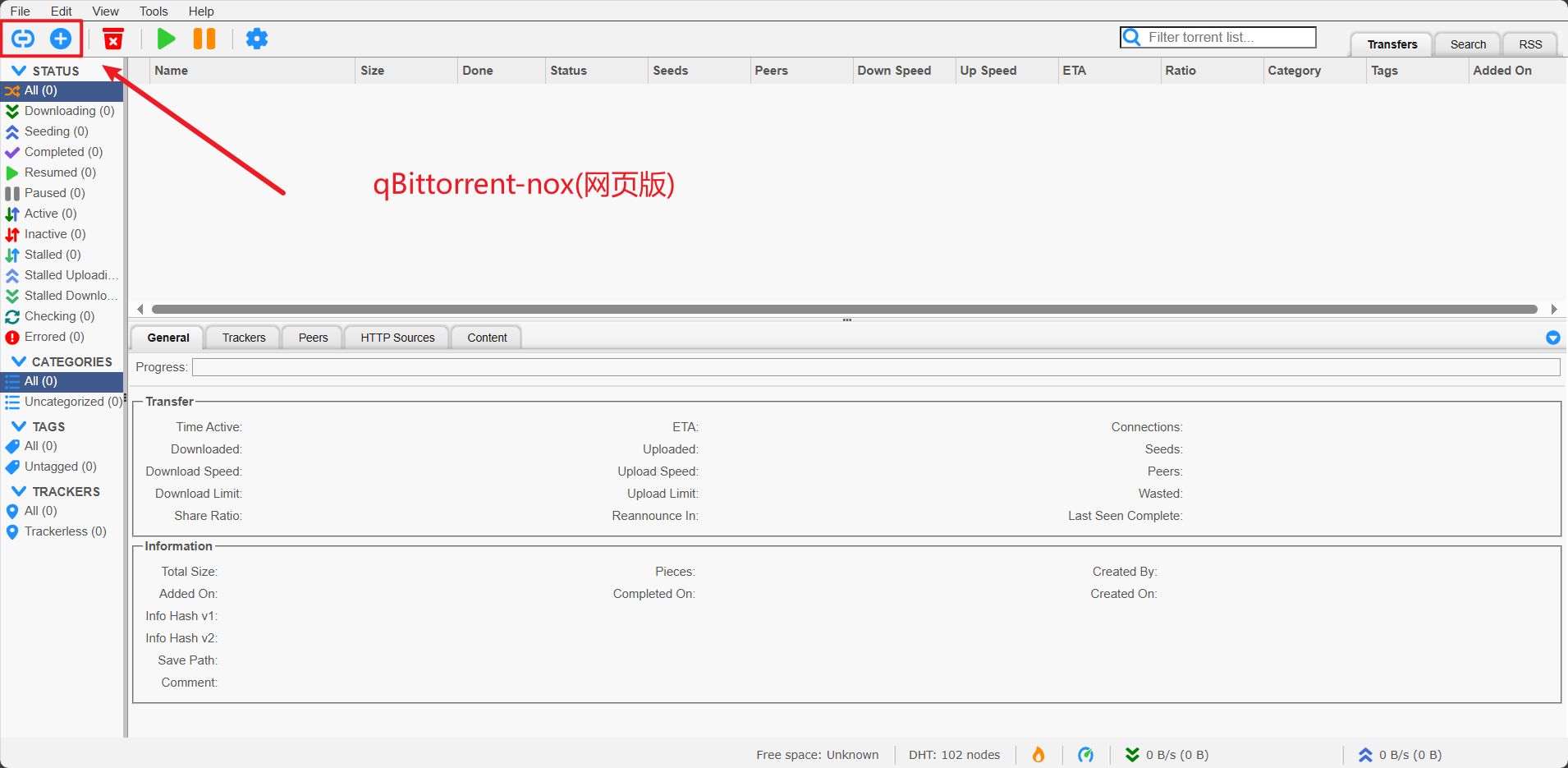Click the magnifier icon in filter box
This screenshot has width=1568, height=768.
click(1132, 38)
